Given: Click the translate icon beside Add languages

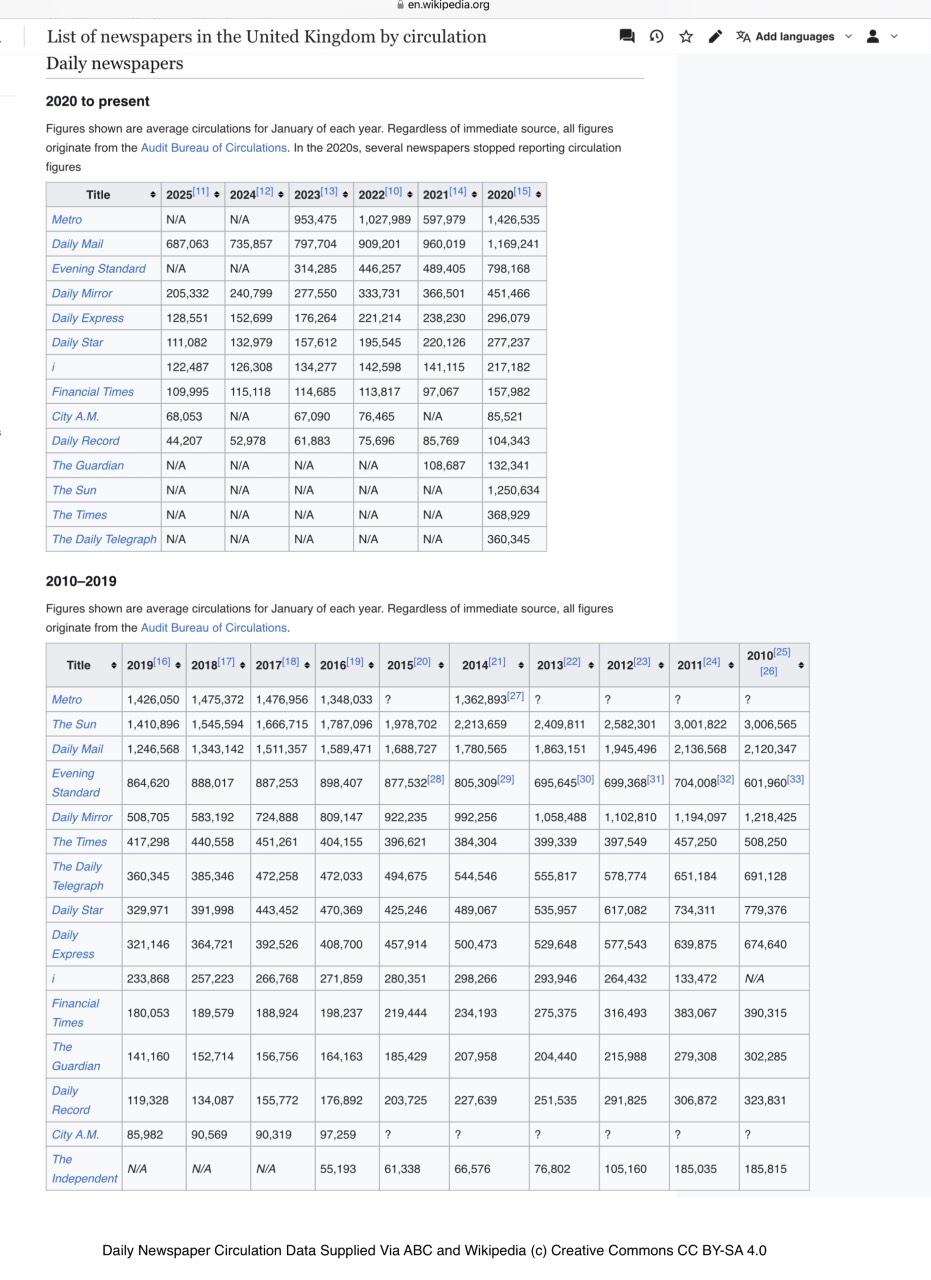Looking at the screenshot, I should click(x=743, y=37).
